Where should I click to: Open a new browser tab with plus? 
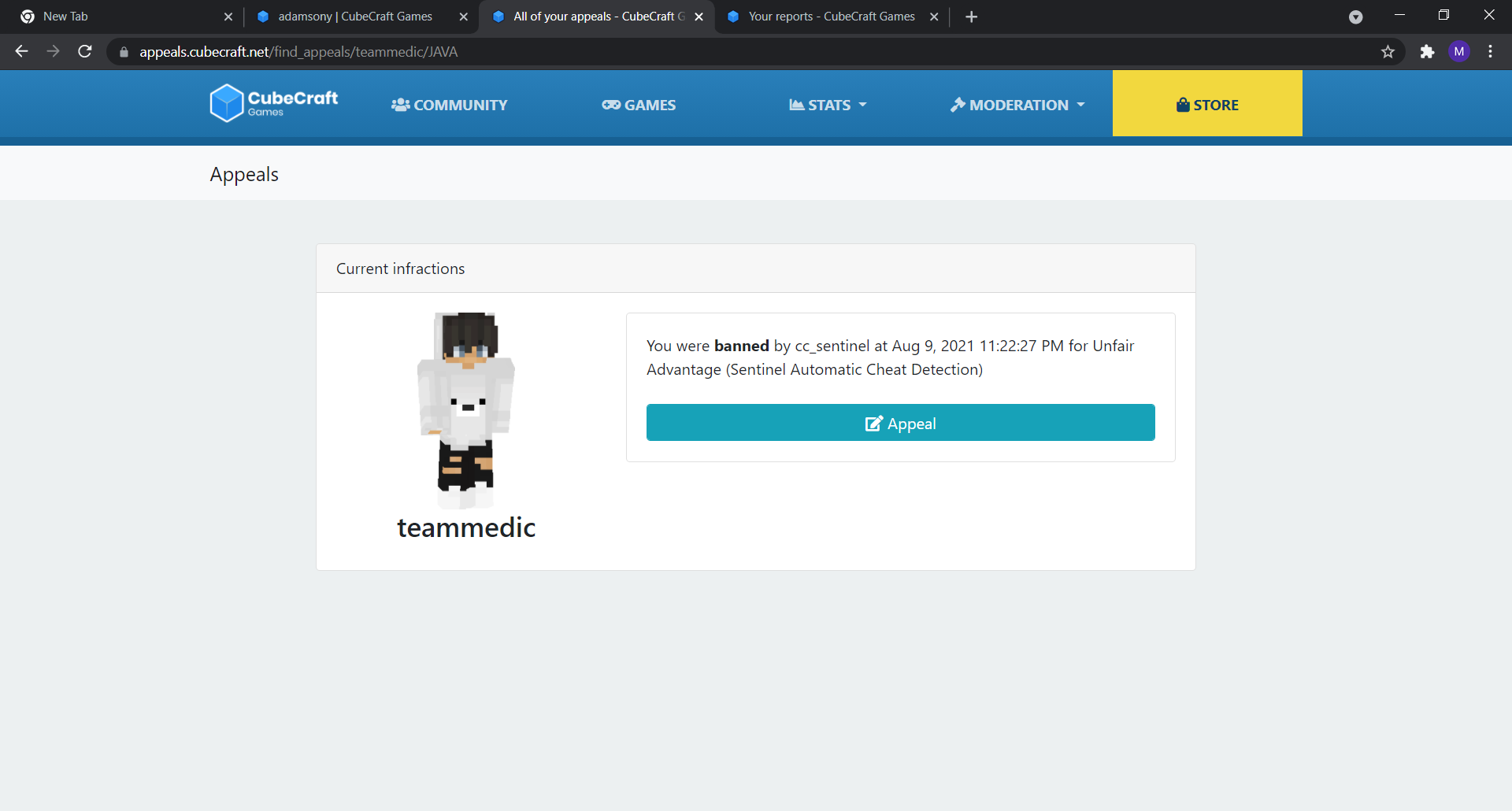click(x=972, y=17)
